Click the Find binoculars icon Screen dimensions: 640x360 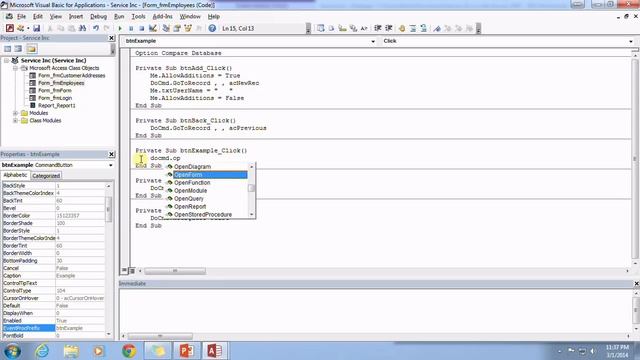pos(82,28)
